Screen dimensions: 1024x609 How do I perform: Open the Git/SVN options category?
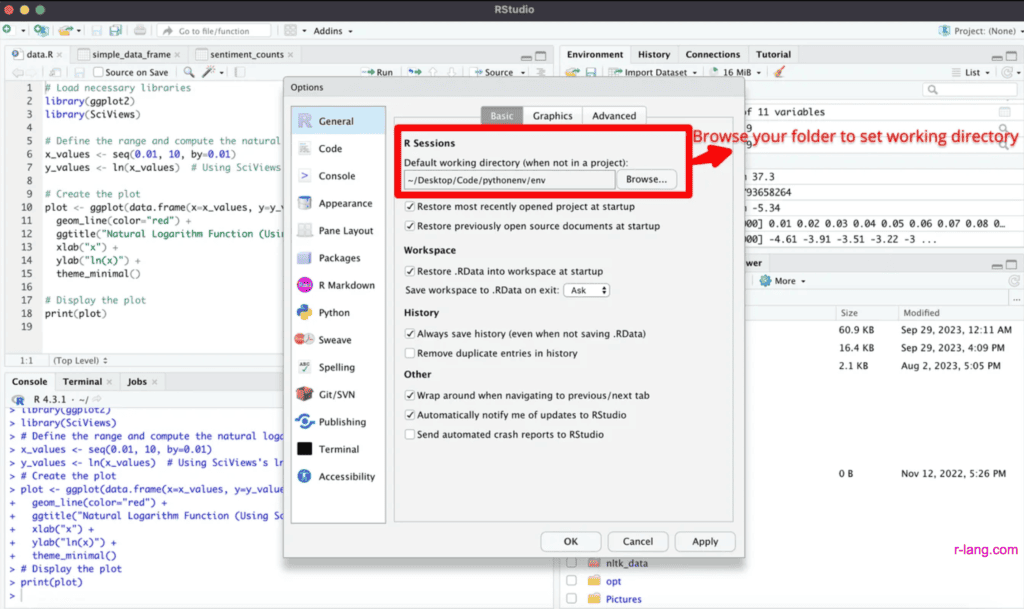pos(338,394)
